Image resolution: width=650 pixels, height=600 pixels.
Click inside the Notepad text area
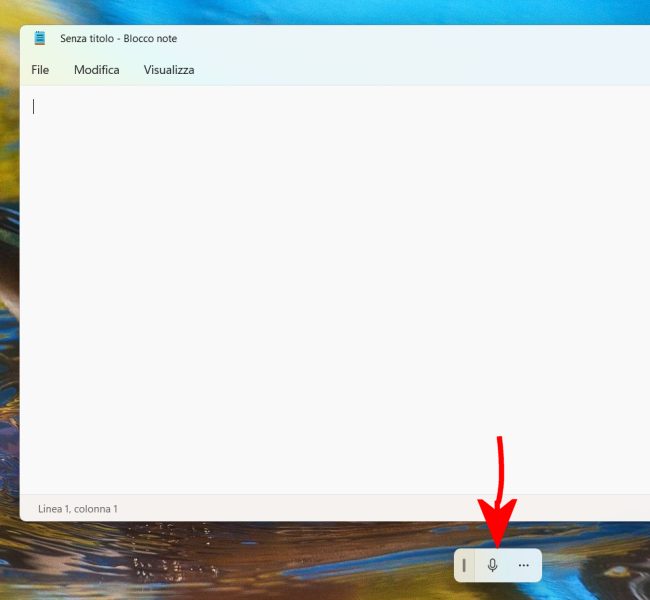pyautogui.click(x=335, y=289)
